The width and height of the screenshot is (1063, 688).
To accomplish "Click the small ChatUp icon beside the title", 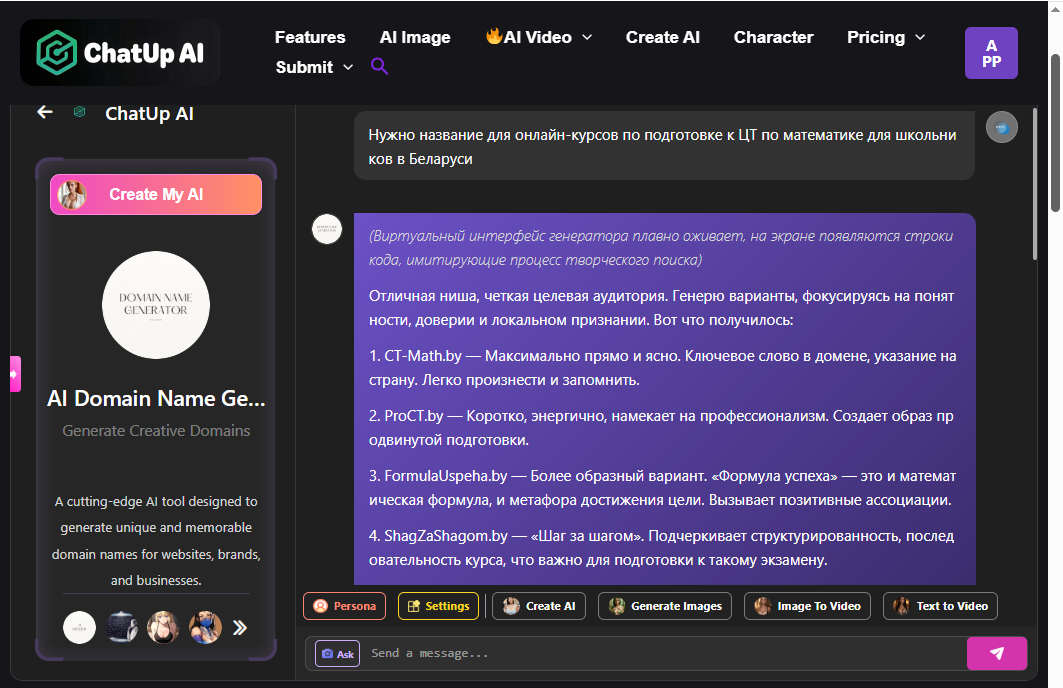I will click(79, 112).
